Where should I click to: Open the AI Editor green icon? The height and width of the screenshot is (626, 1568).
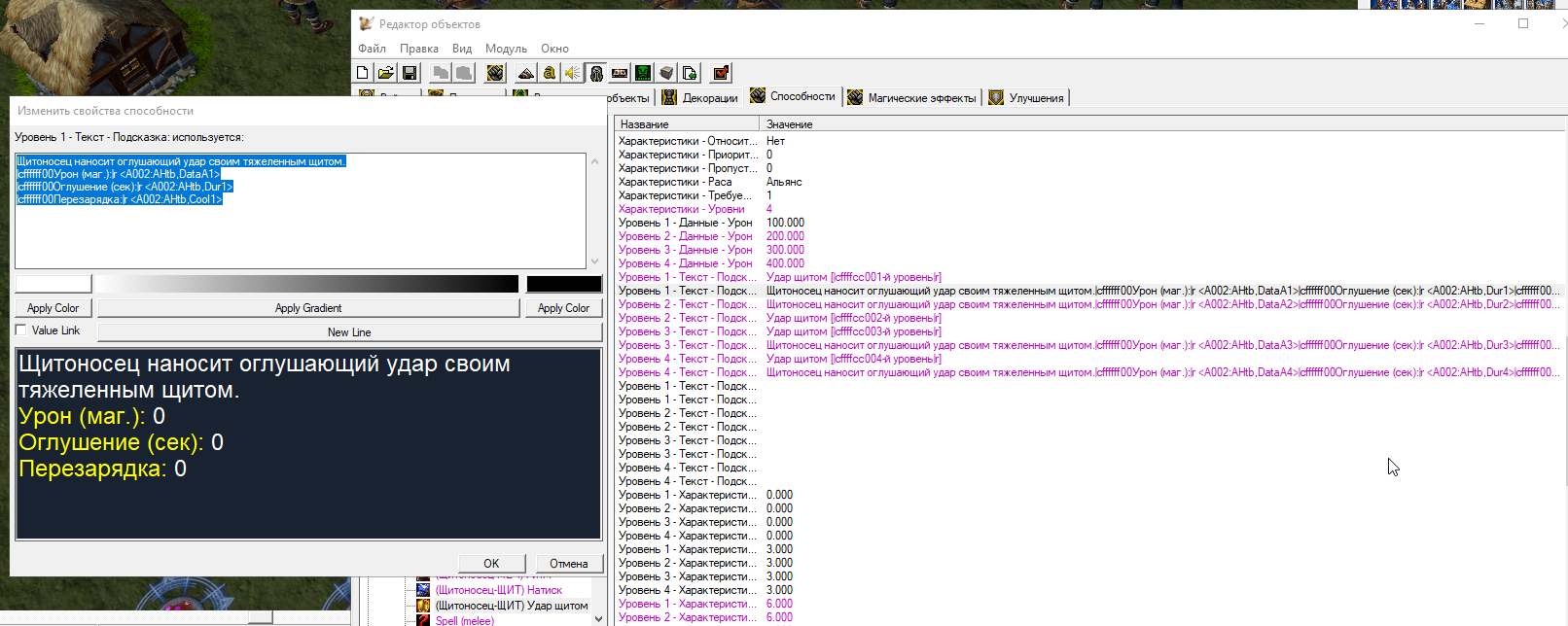point(643,73)
